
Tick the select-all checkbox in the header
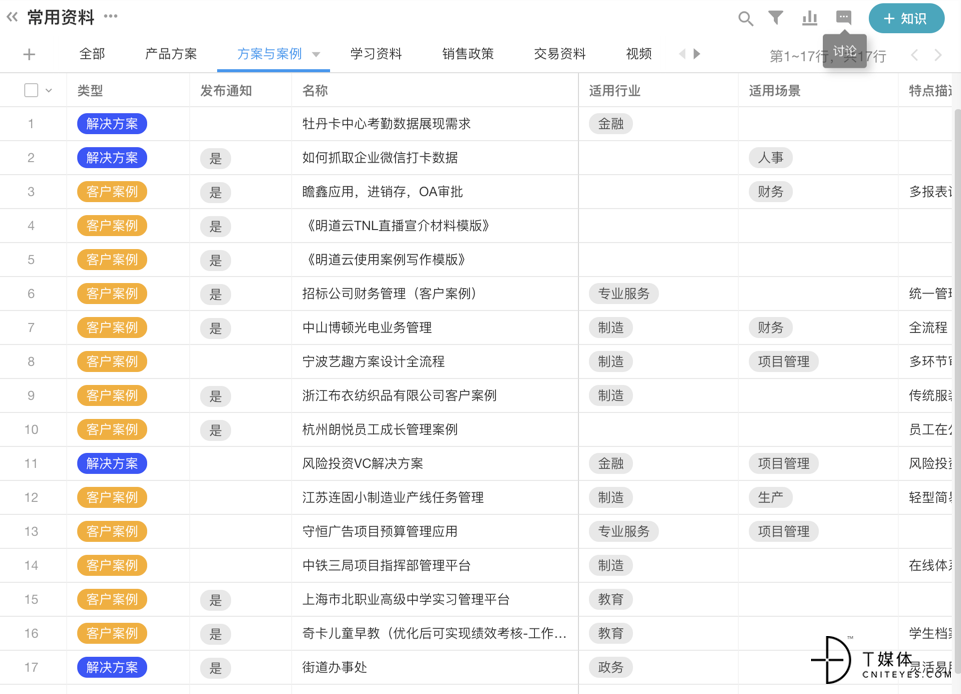tap(31, 90)
